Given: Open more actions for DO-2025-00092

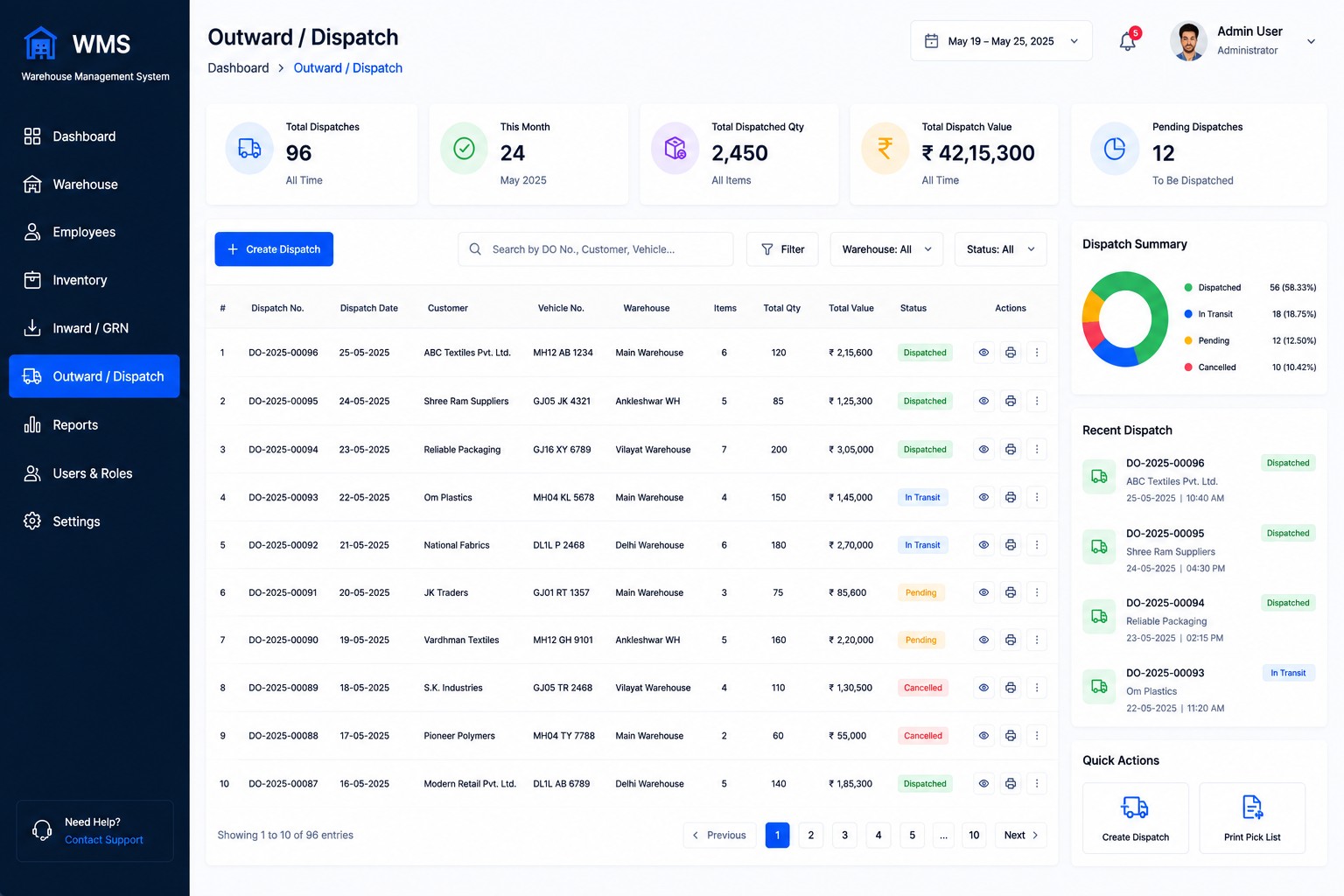Looking at the screenshot, I should (1037, 544).
